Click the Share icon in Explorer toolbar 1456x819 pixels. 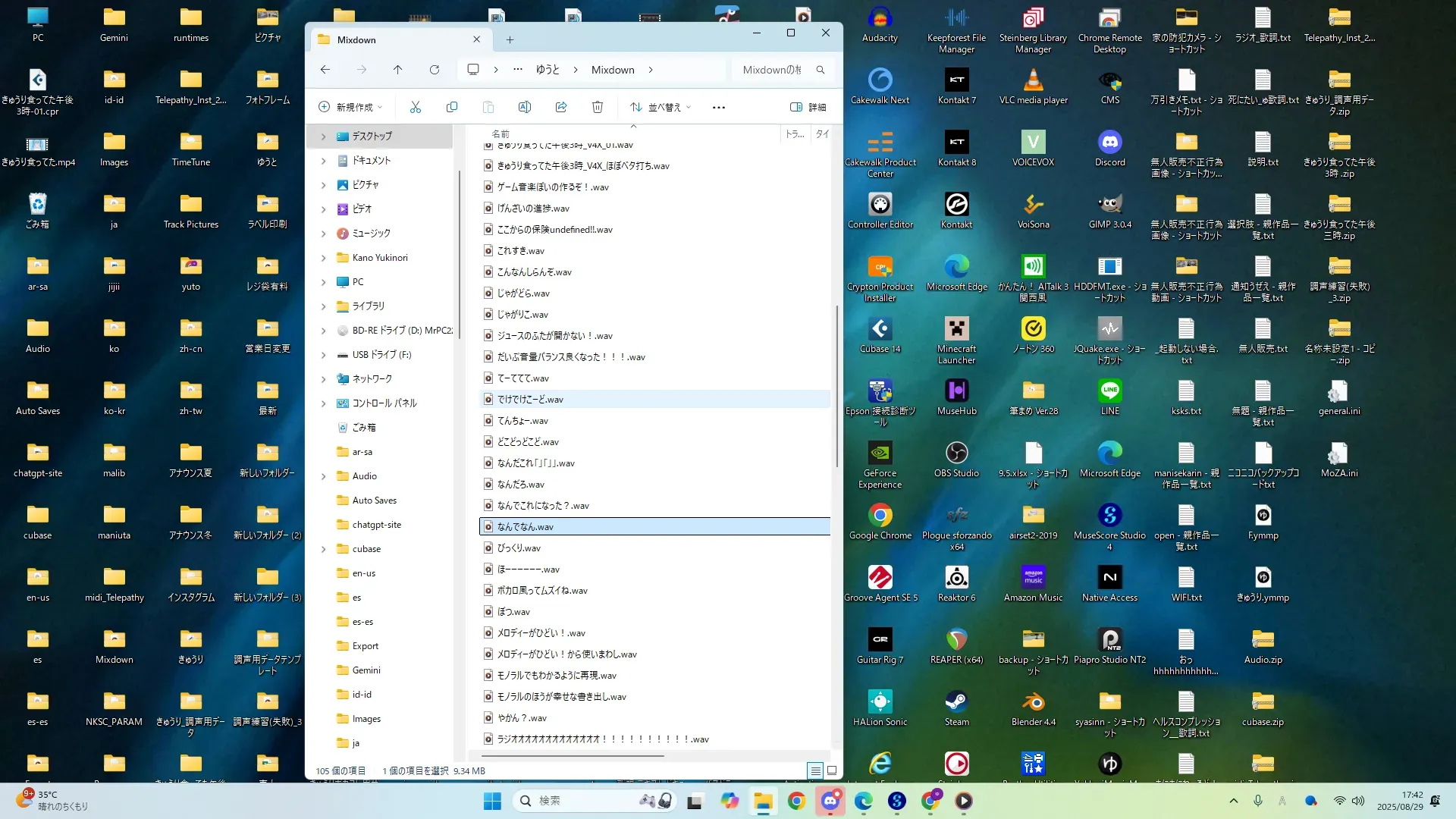coord(561,107)
